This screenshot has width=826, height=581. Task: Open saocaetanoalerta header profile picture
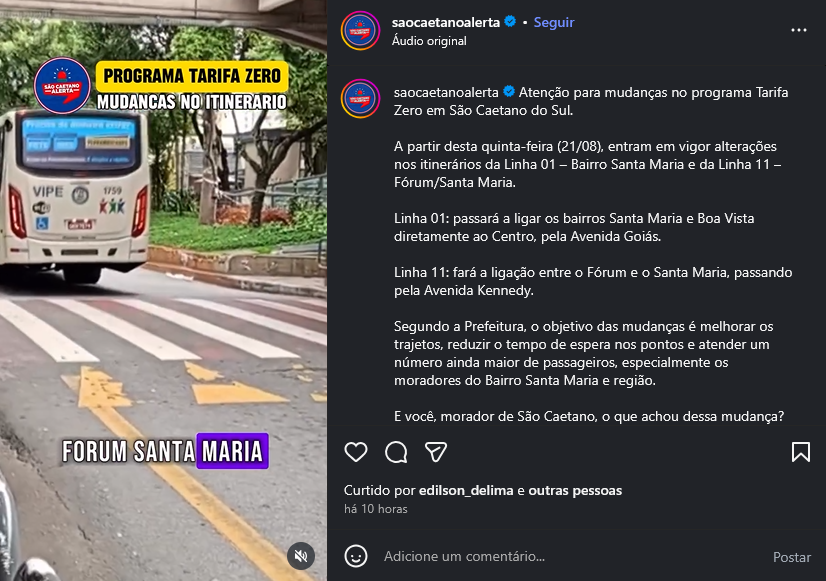[360, 31]
